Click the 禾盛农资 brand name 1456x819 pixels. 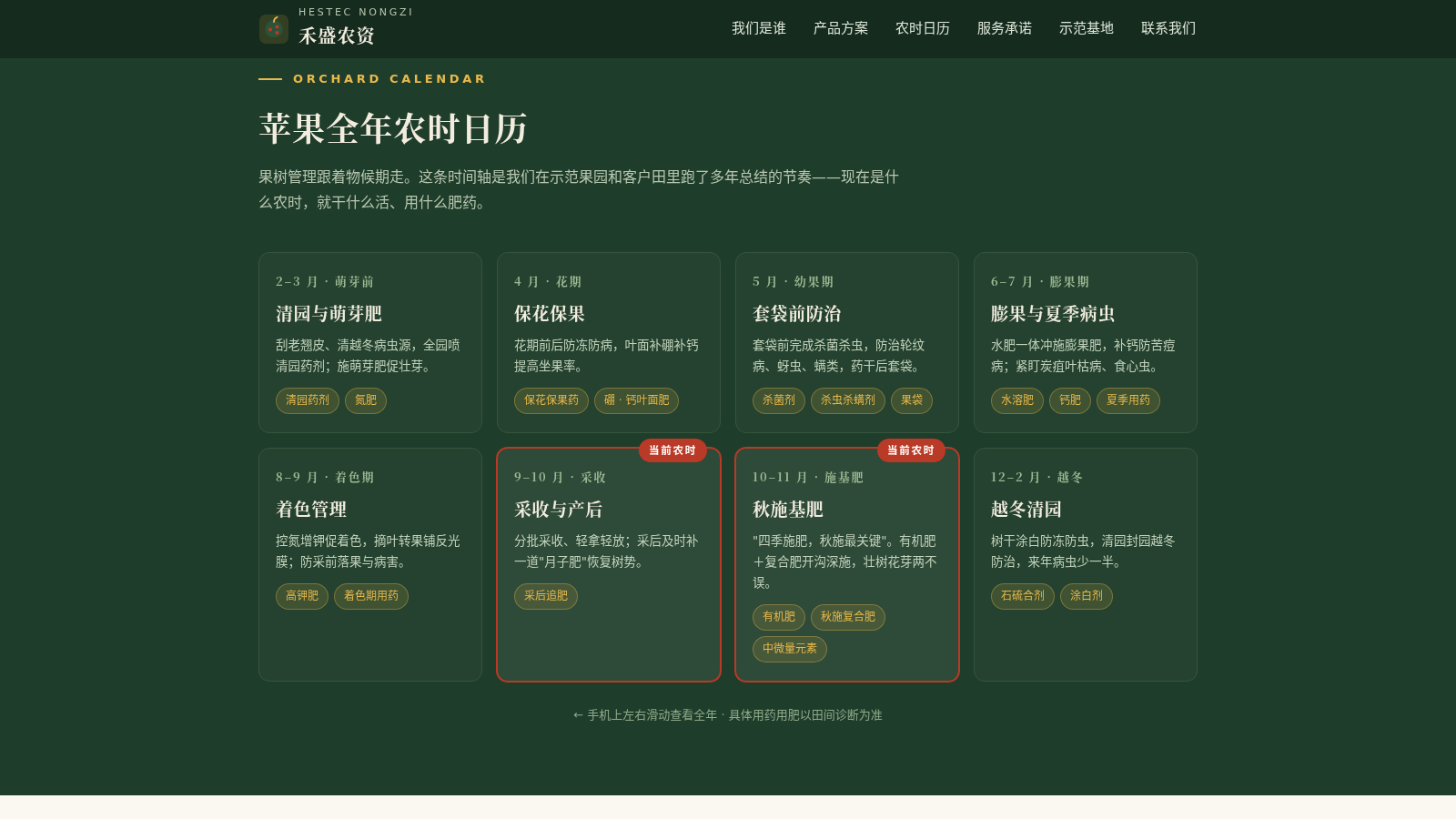(337, 35)
